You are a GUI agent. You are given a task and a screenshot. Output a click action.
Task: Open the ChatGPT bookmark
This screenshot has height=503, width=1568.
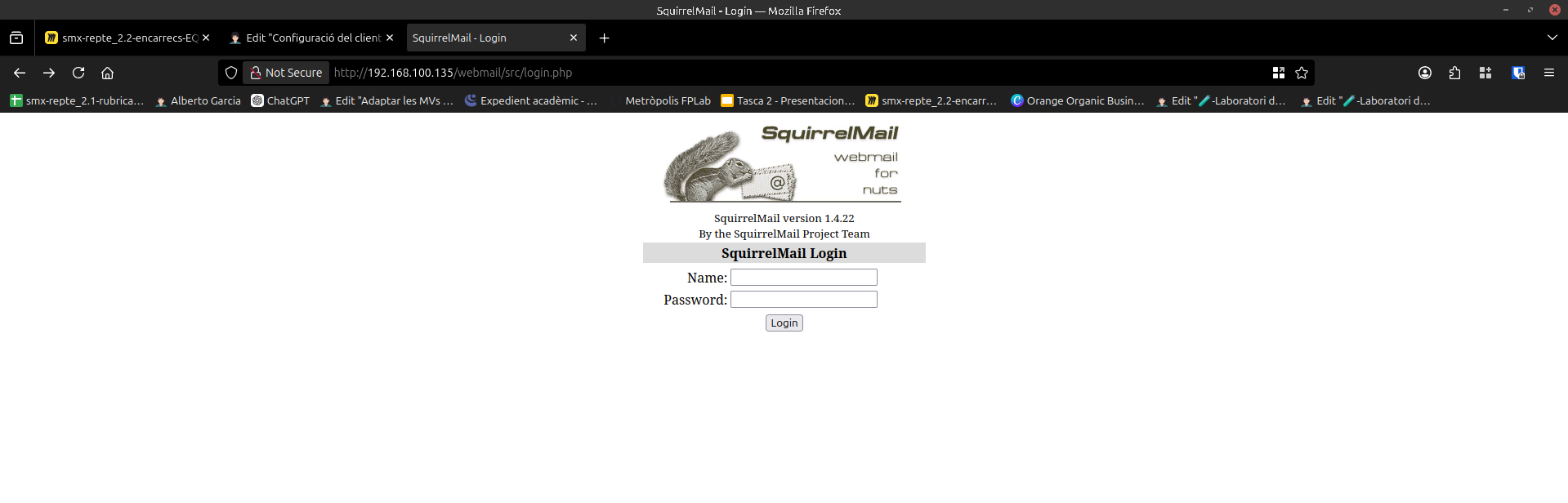click(280, 100)
